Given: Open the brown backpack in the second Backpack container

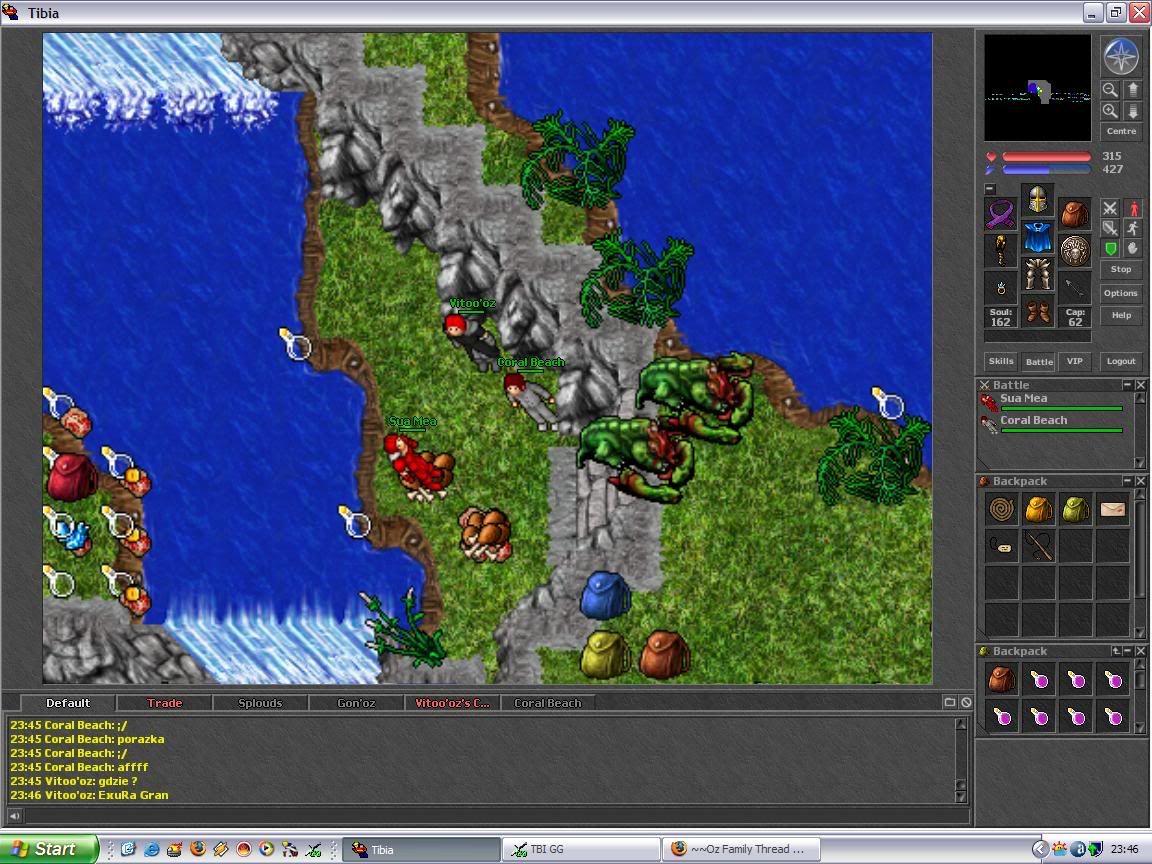Looking at the screenshot, I should coord(1001,680).
